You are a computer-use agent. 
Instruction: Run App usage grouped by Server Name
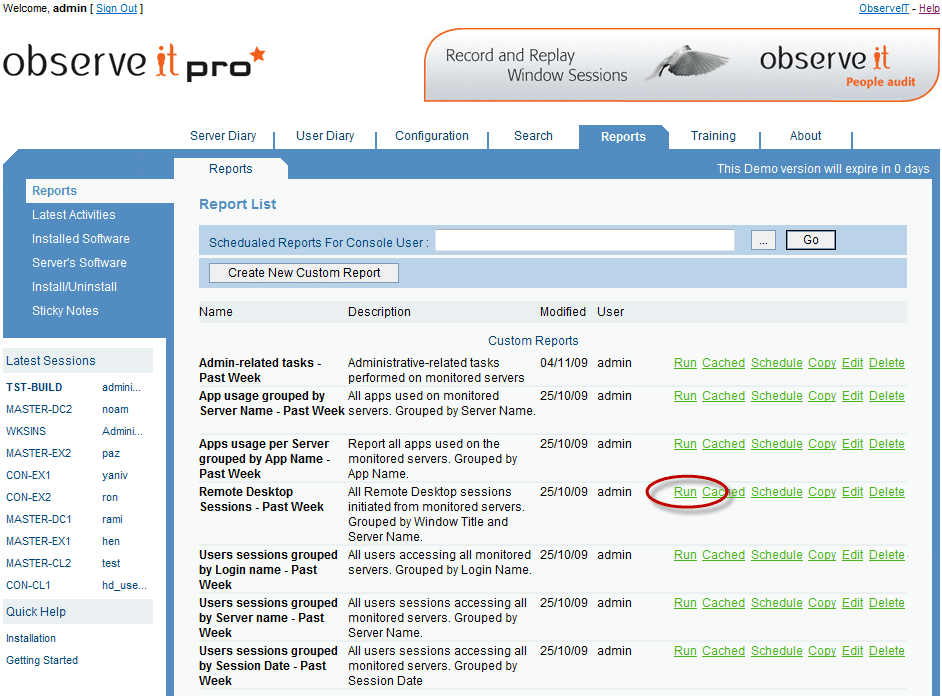pyautogui.click(x=685, y=396)
